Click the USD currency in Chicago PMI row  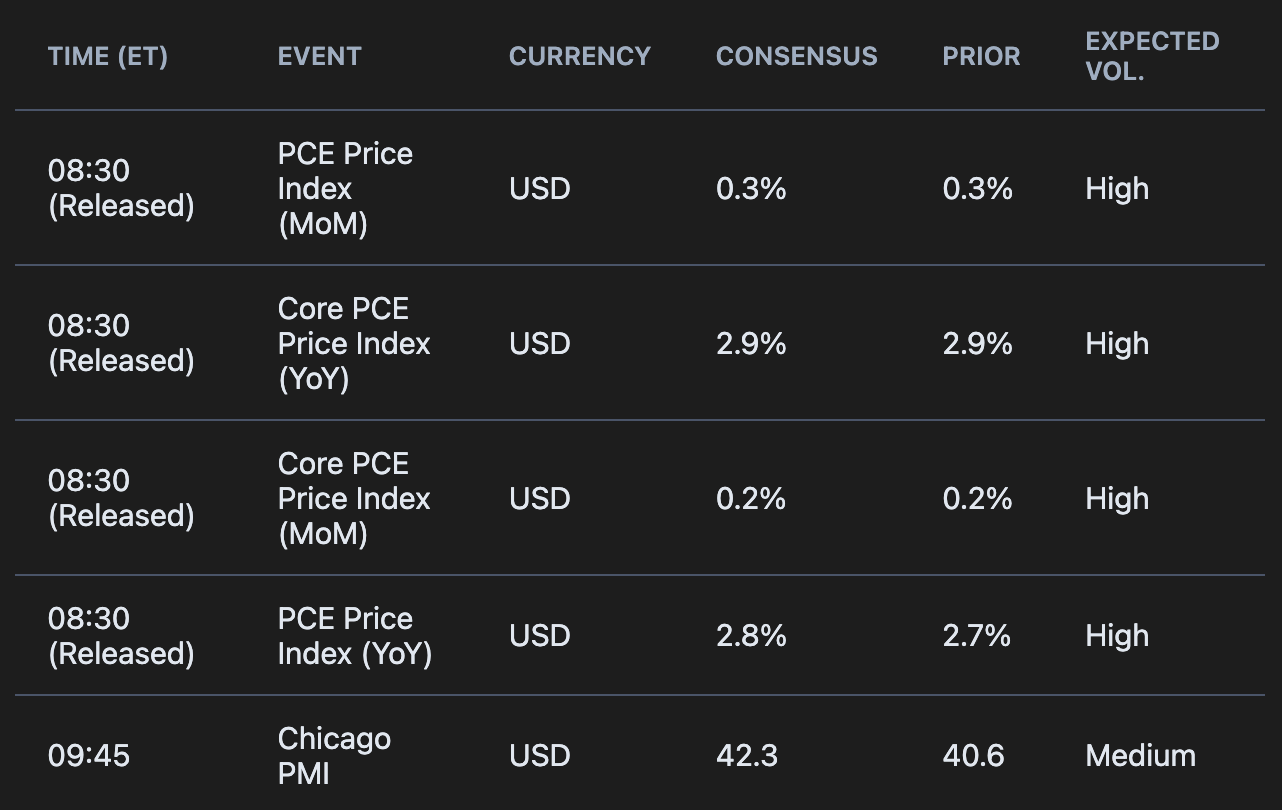(x=540, y=755)
